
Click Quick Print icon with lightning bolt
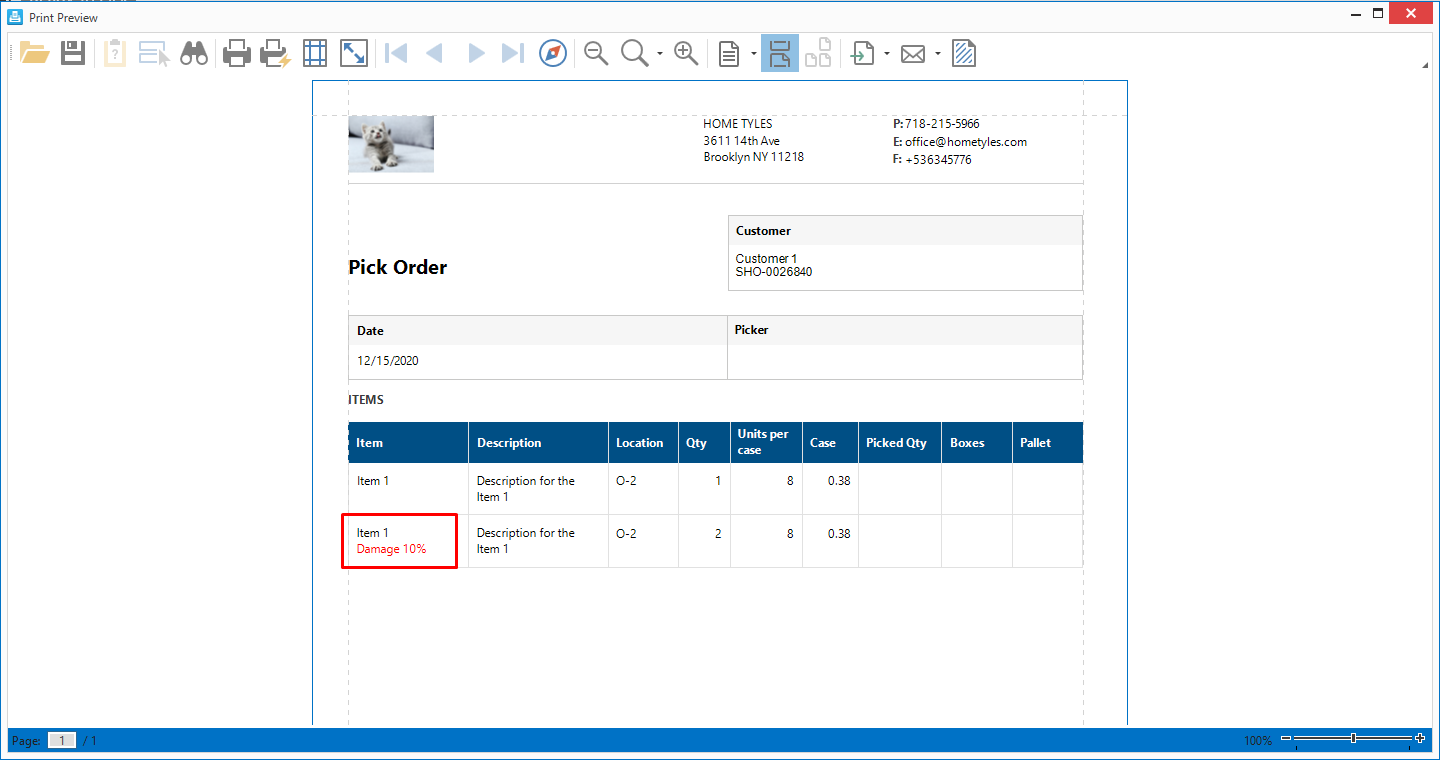pos(275,53)
